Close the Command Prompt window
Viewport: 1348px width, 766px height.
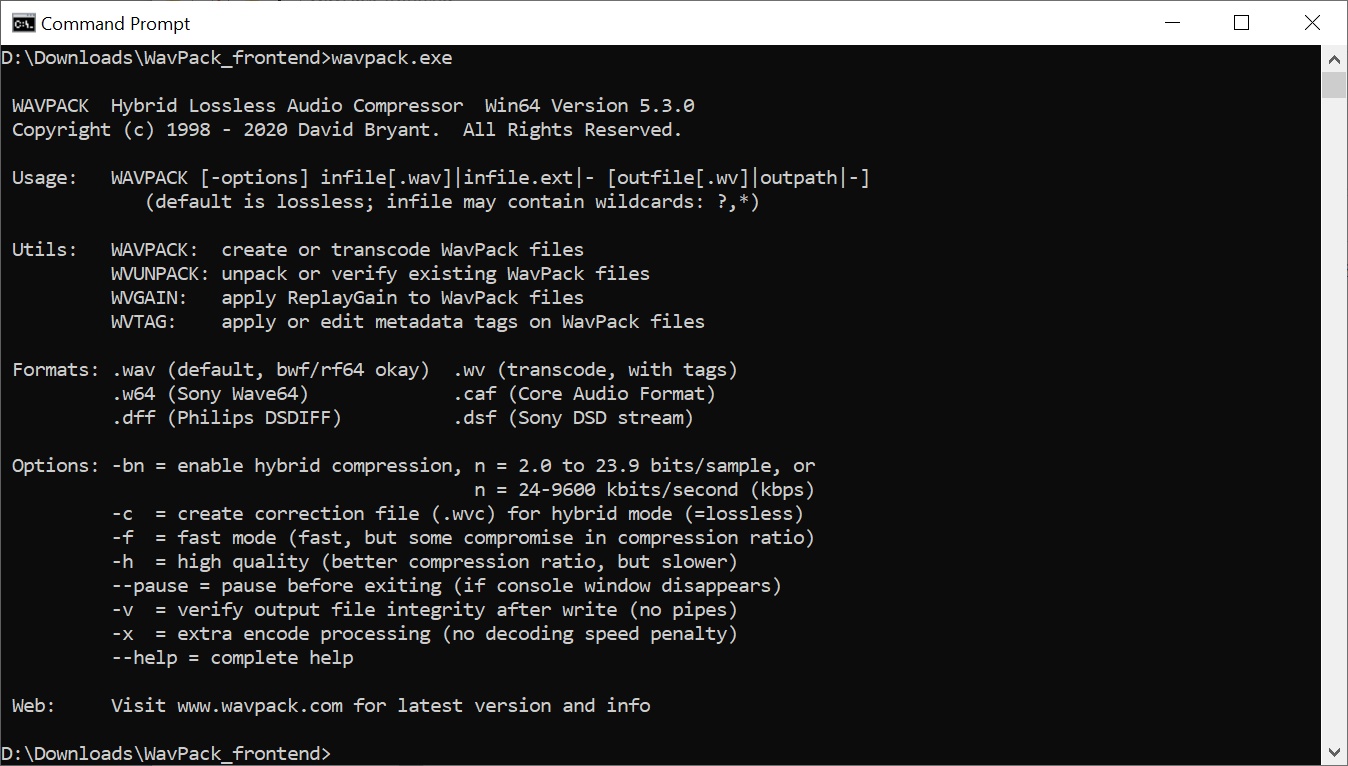click(1312, 23)
